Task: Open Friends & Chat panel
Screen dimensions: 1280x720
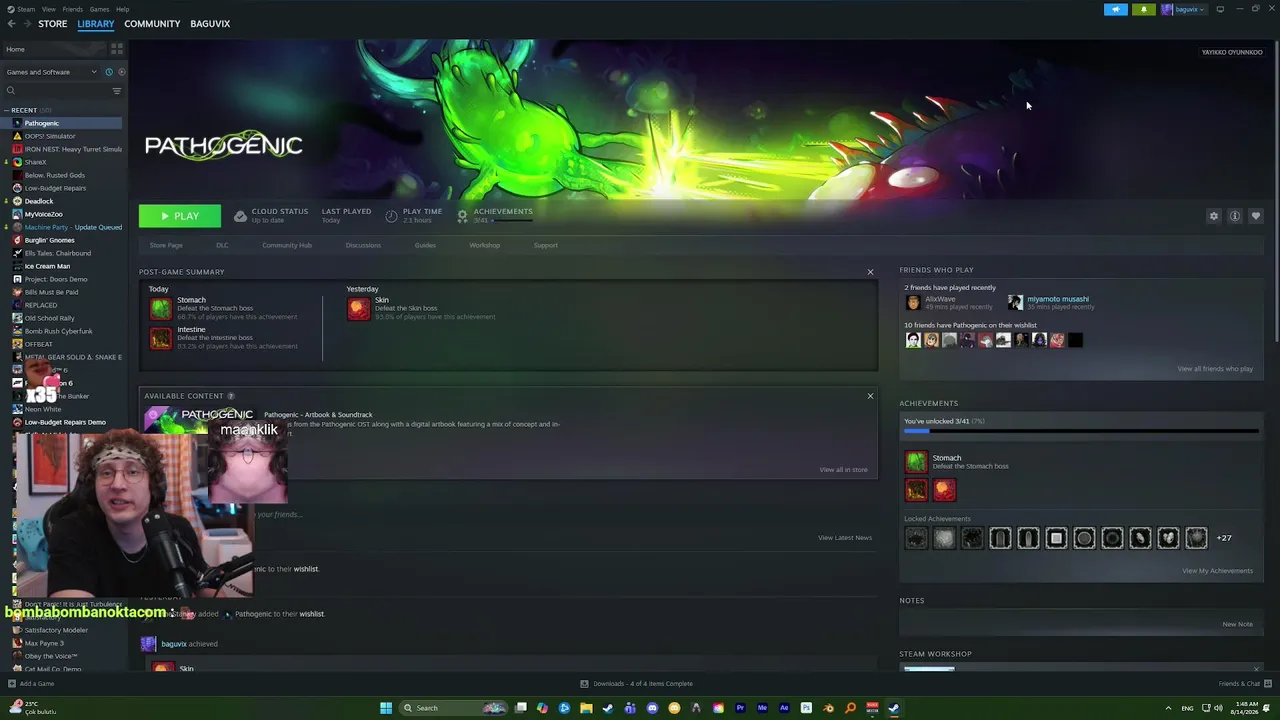Action: pos(1244,684)
